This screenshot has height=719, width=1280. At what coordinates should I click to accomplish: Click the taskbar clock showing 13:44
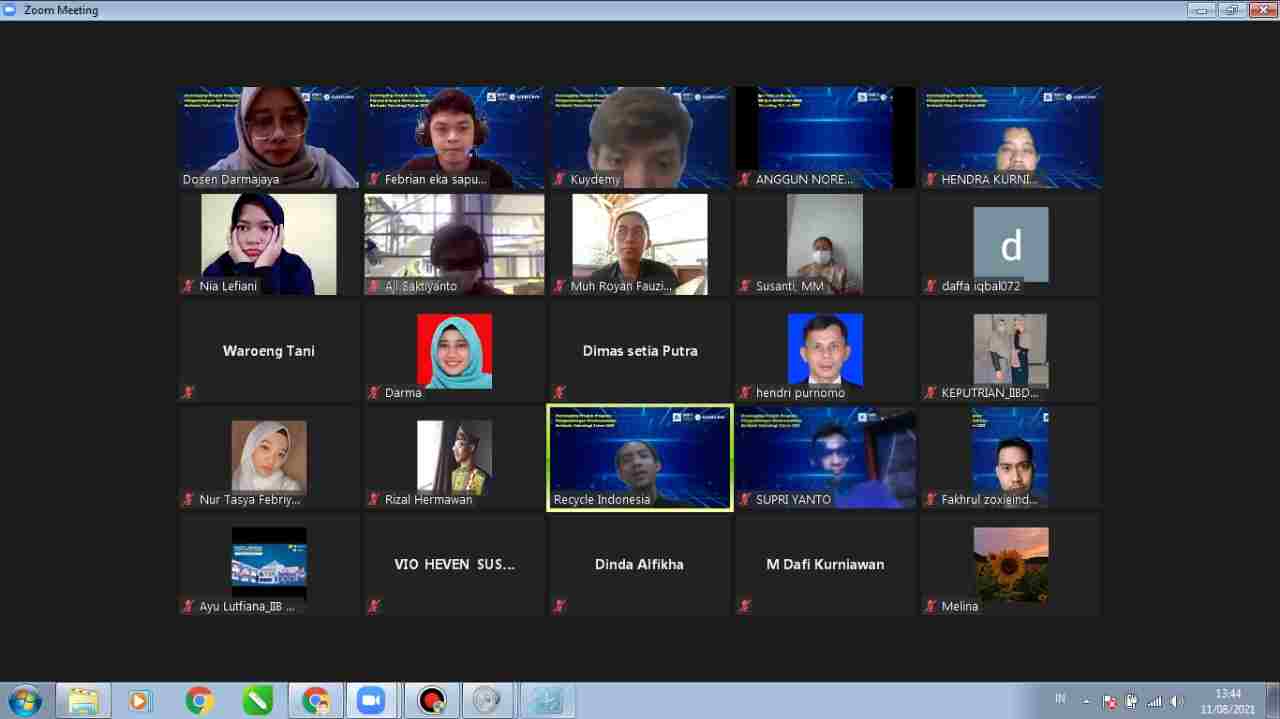click(x=1228, y=700)
